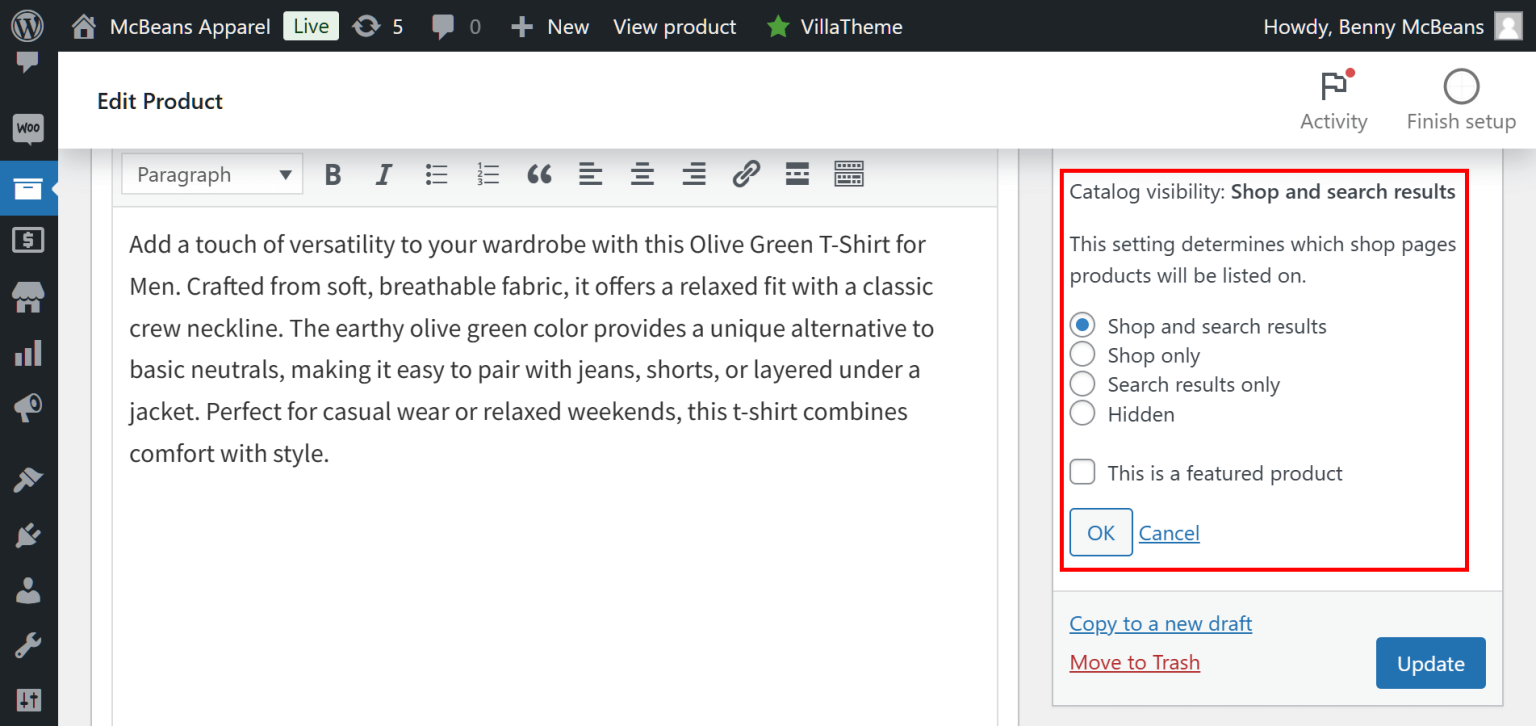Toggle bold formatting in the editor
Image resolution: width=1536 pixels, height=726 pixels.
(332, 174)
